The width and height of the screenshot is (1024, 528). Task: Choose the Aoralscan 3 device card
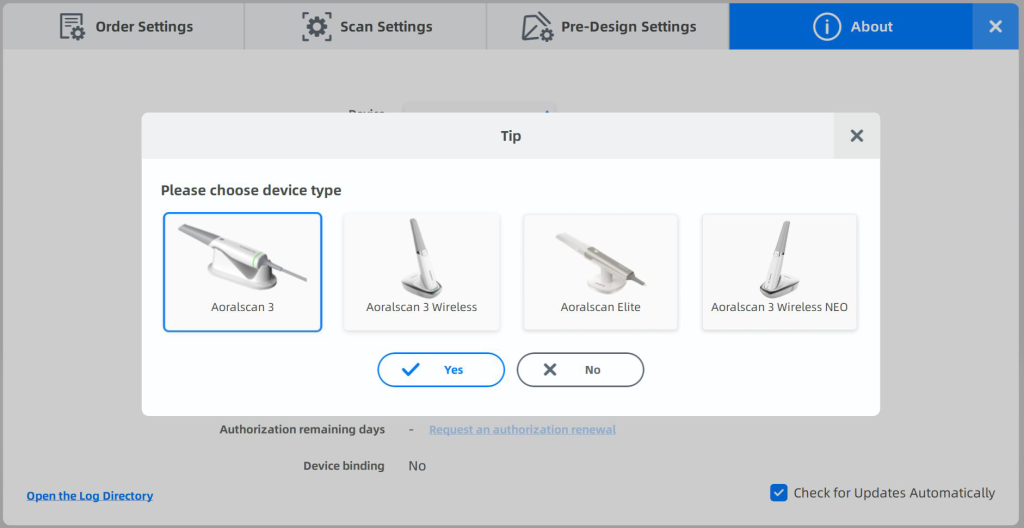pyautogui.click(x=242, y=272)
